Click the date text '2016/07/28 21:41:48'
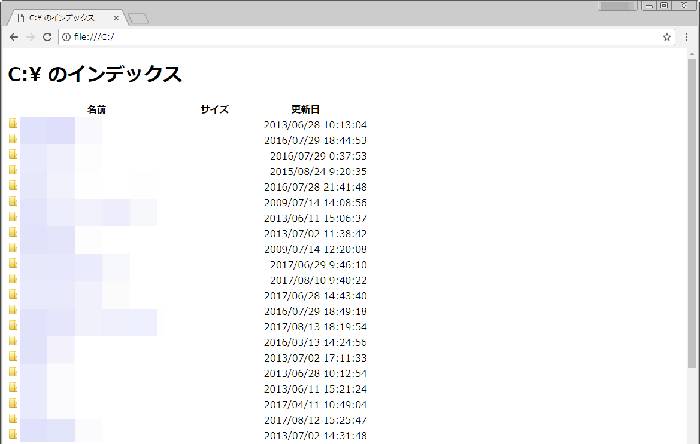The image size is (700, 444). coord(315,187)
